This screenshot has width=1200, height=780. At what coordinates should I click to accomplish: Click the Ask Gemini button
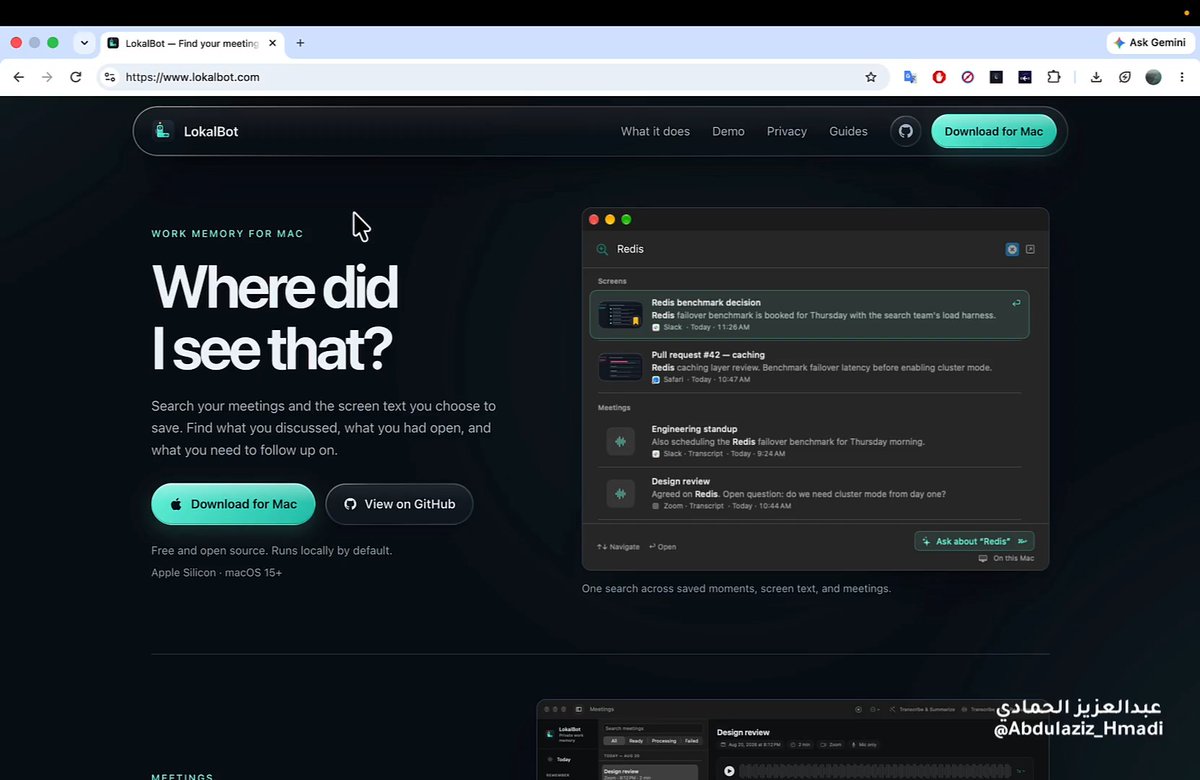[x=1149, y=43]
